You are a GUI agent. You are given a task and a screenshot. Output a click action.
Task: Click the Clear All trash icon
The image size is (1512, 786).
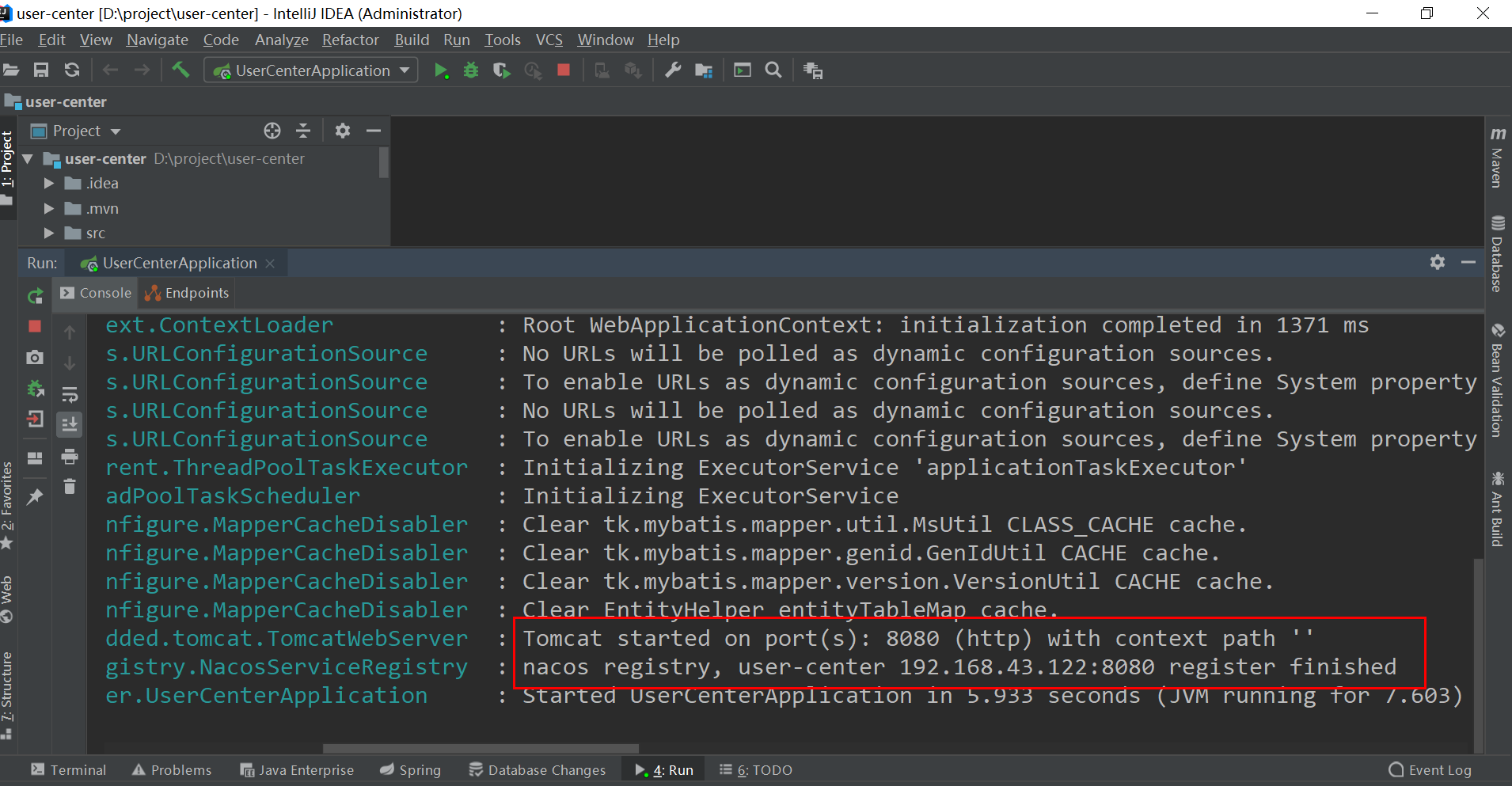[x=70, y=486]
